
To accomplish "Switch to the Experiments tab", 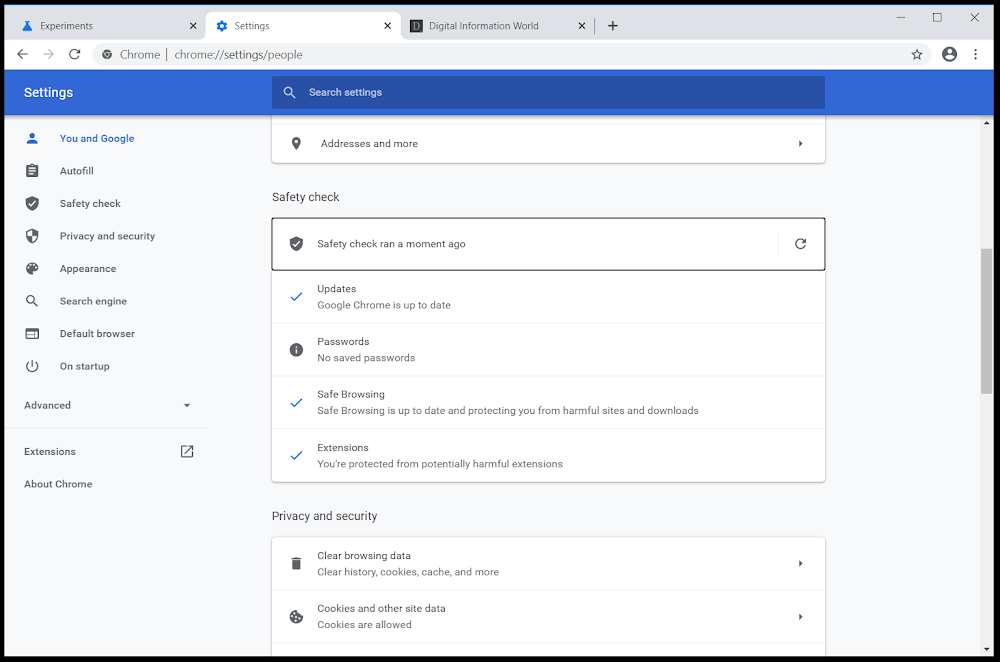I will (105, 25).
